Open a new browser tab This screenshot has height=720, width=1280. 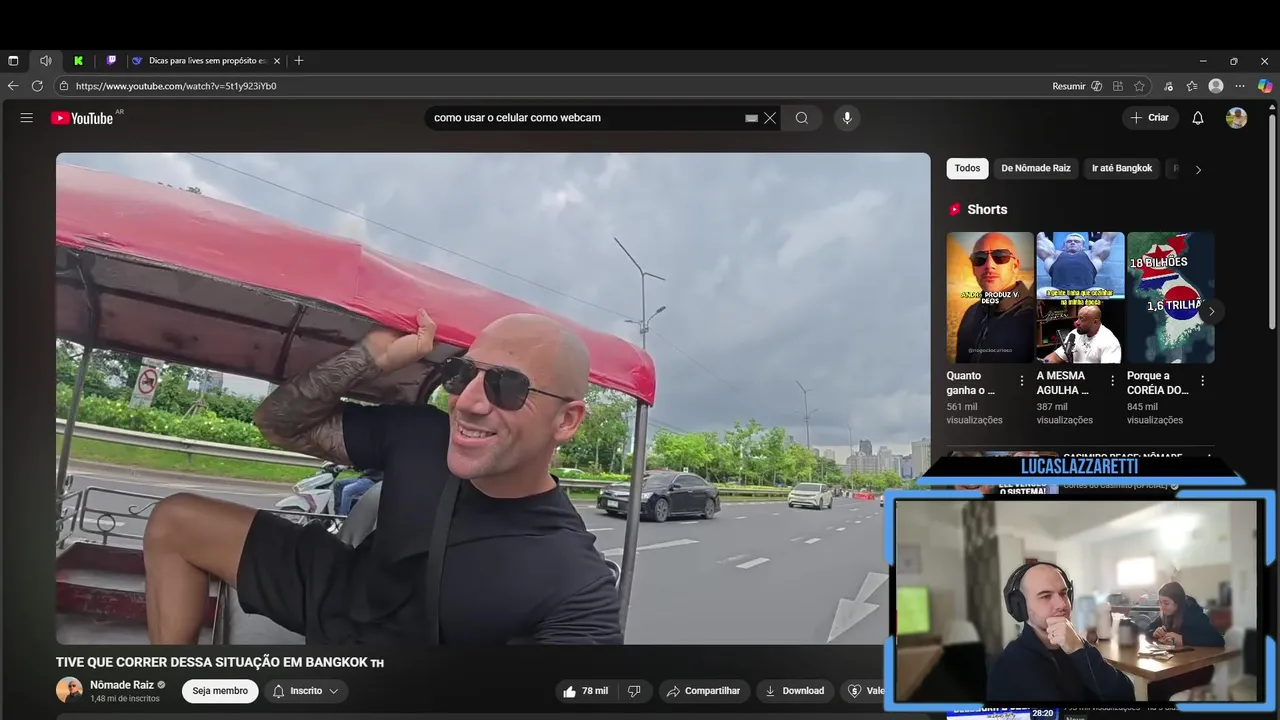298,61
